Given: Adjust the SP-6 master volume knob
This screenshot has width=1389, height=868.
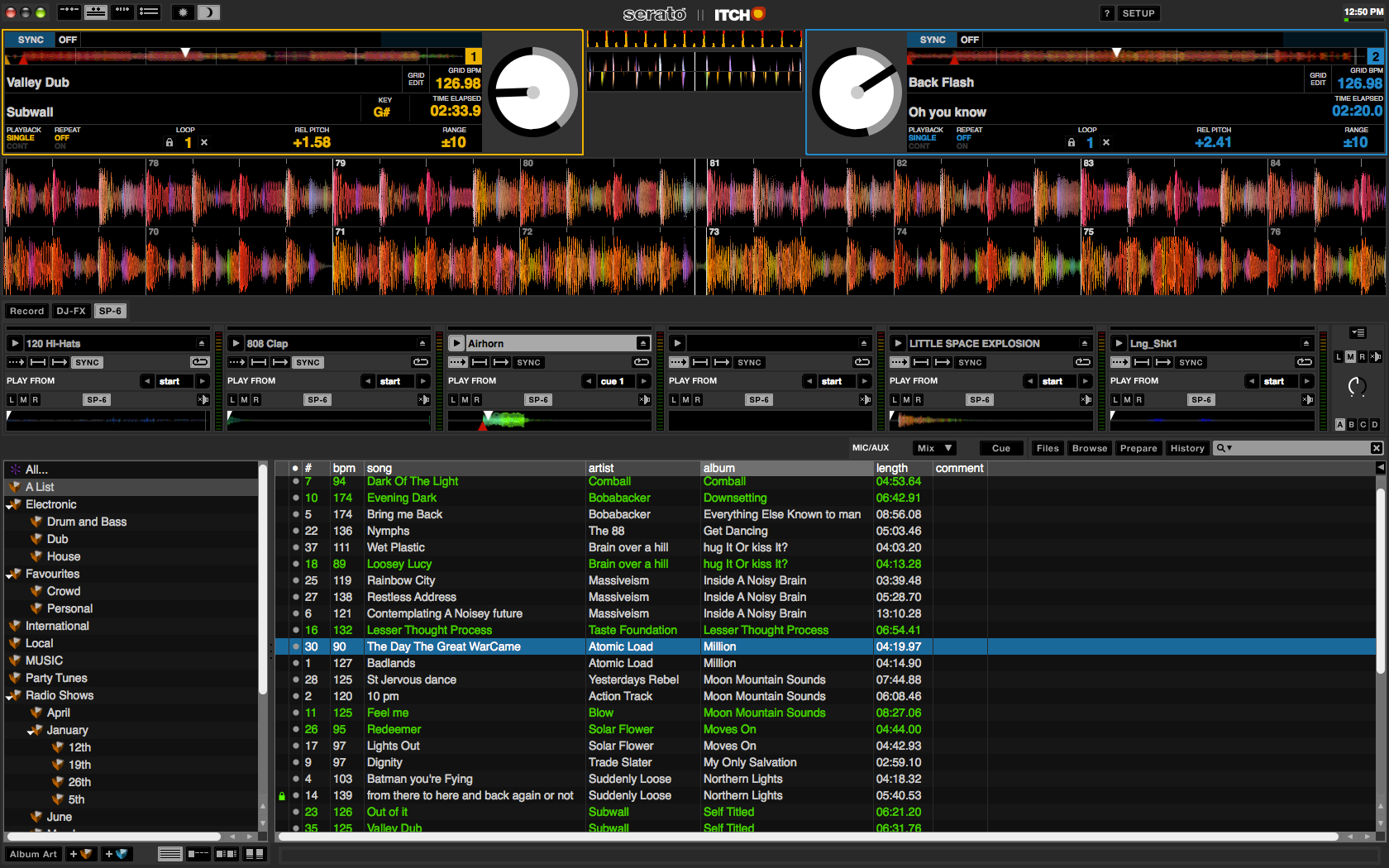Looking at the screenshot, I should 1358,386.
